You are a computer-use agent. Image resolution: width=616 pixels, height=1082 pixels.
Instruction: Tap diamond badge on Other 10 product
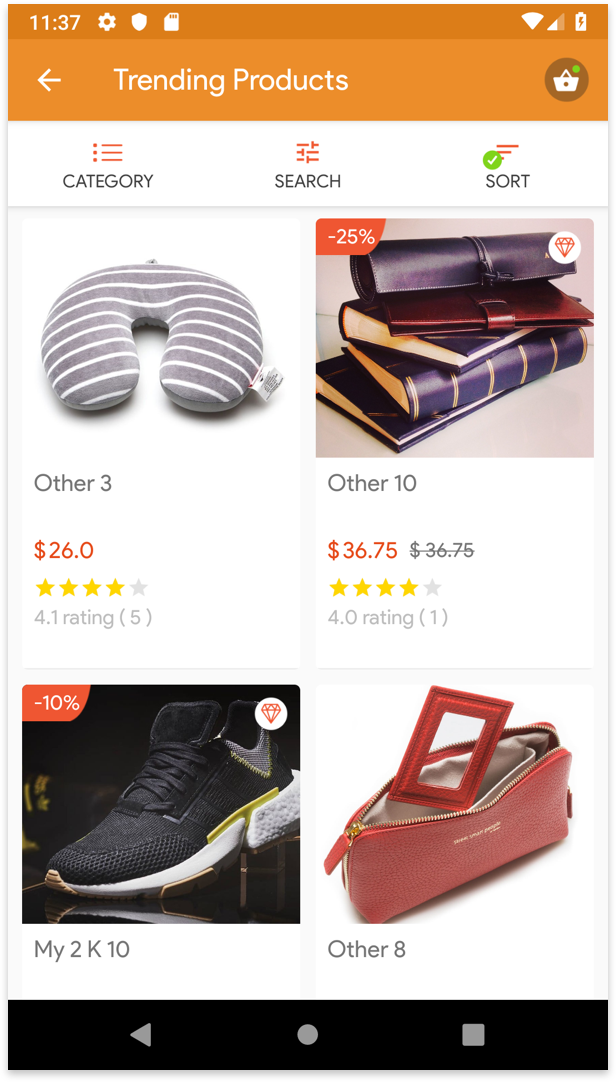pos(565,247)
